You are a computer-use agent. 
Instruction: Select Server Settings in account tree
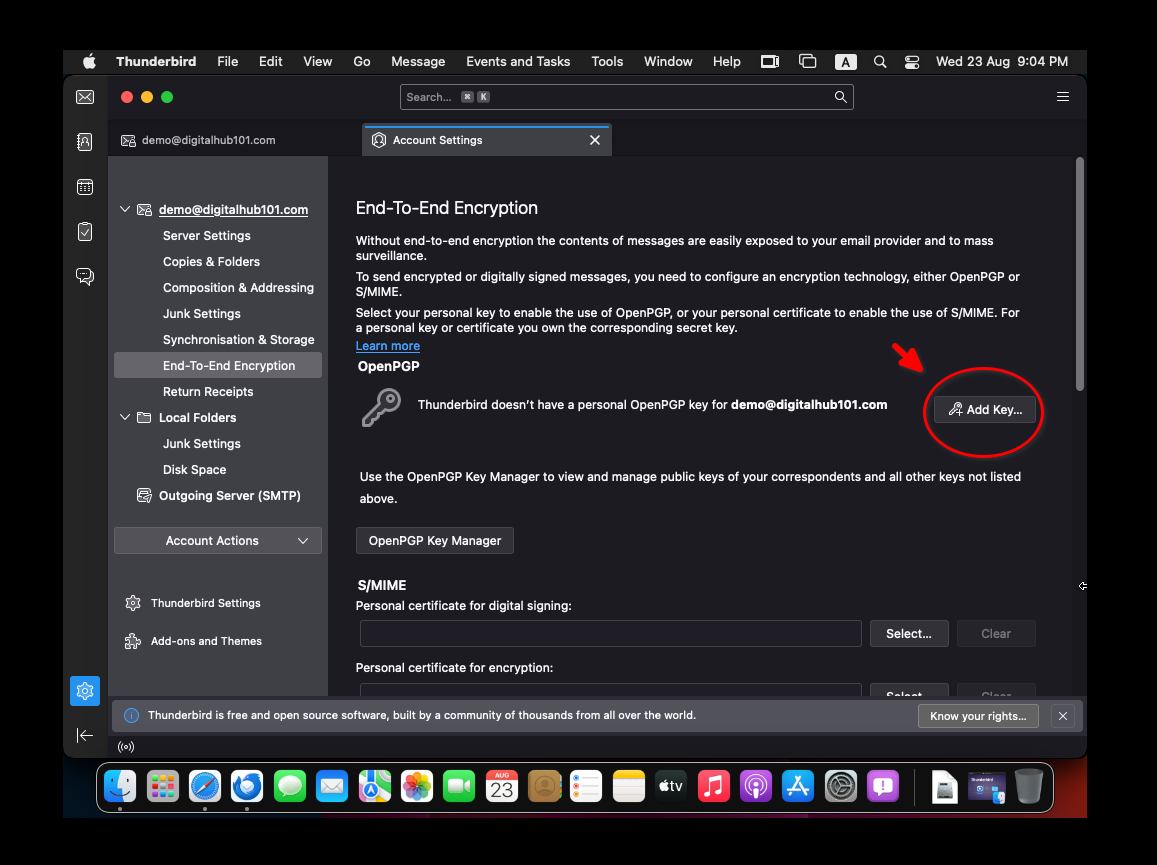tap(207, 235)
